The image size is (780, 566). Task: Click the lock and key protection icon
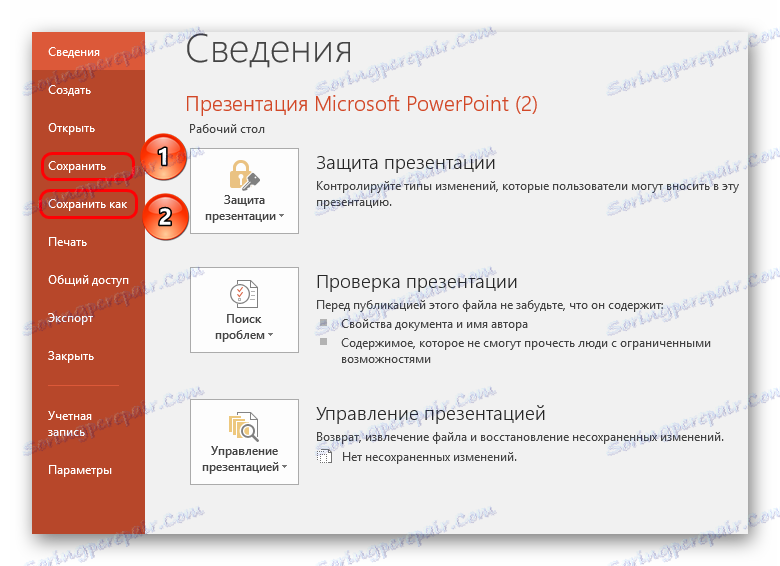click(x=244, y=175)
